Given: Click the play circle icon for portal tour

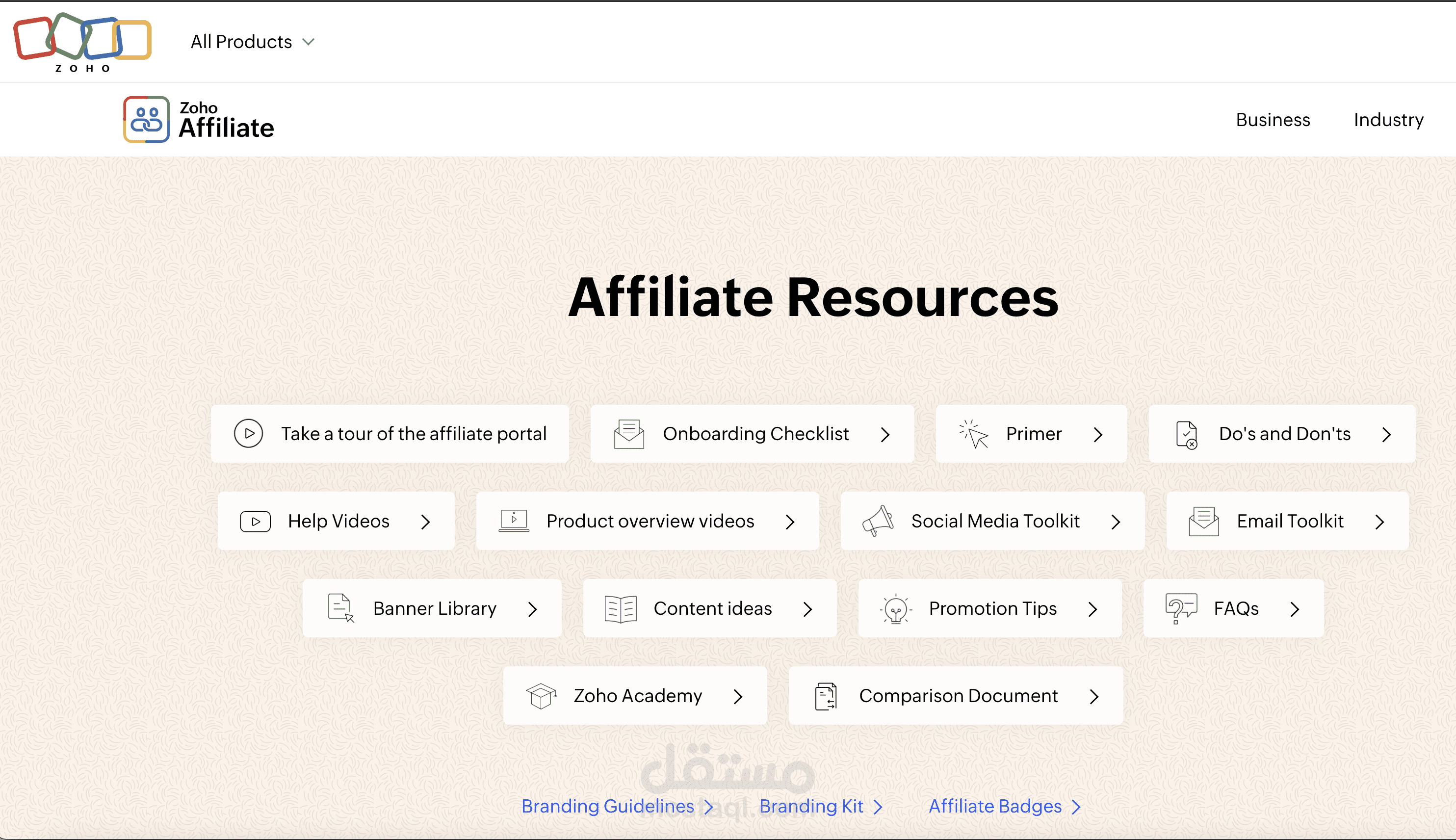Looking at the screenshot, I should tap(249, 433).
